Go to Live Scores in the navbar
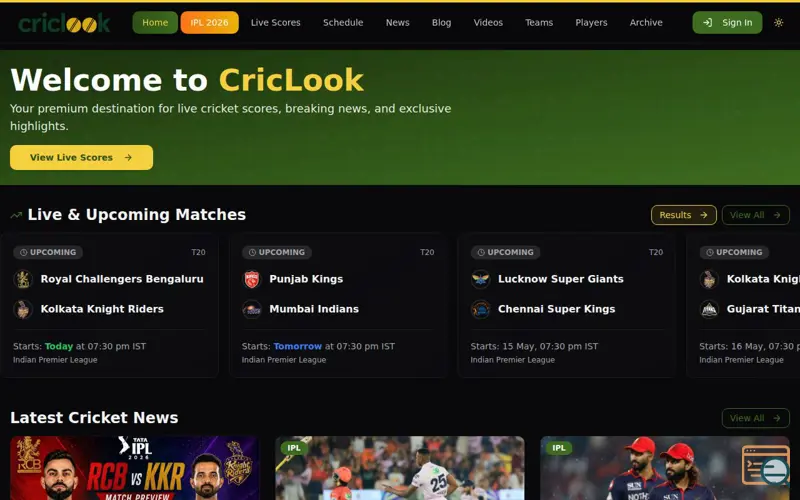Image resolution: width=800 pixels, height=500 pixels. (276, 22)
